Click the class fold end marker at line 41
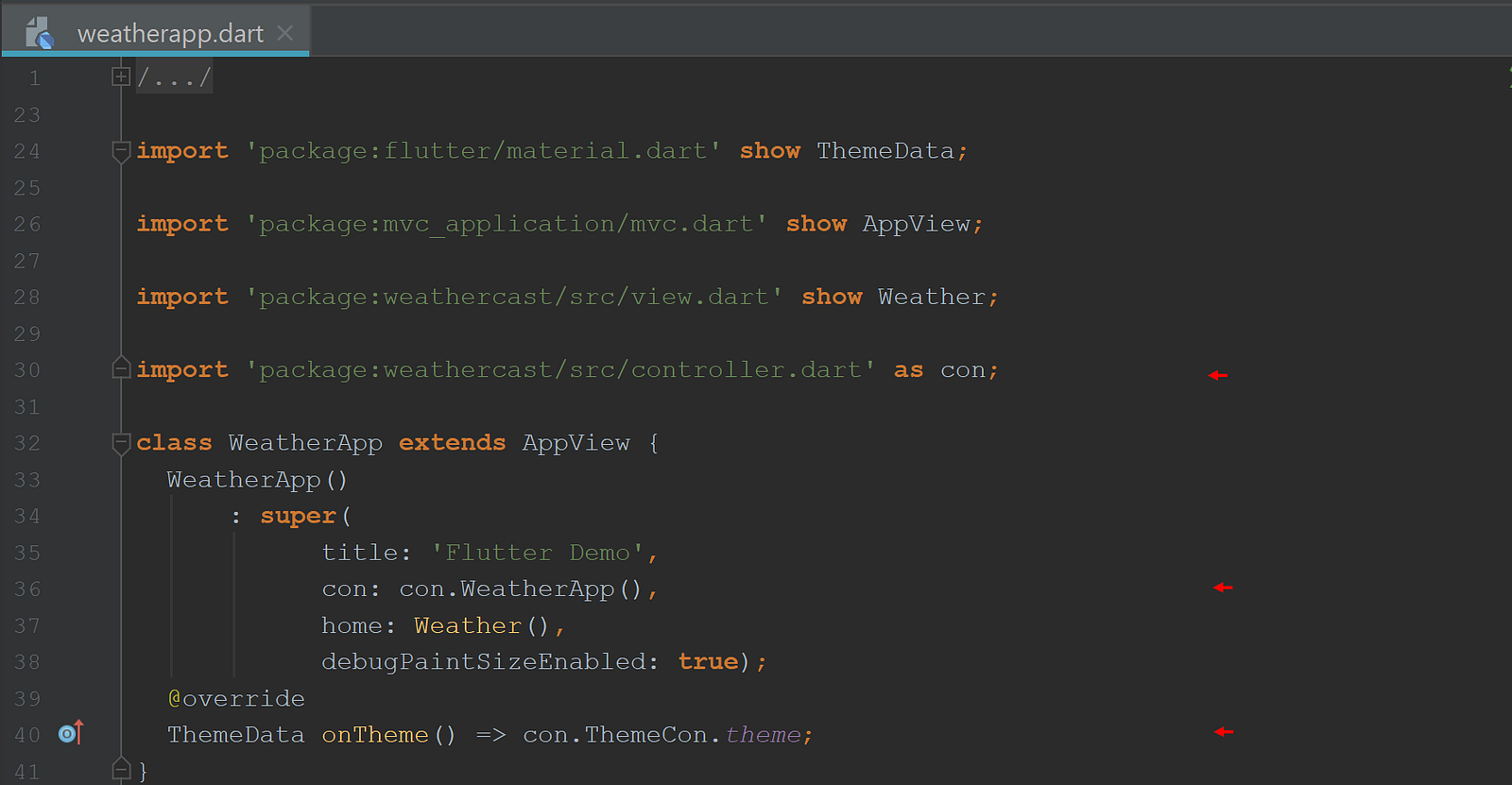 pyautogui.click(x=121, y=769)
